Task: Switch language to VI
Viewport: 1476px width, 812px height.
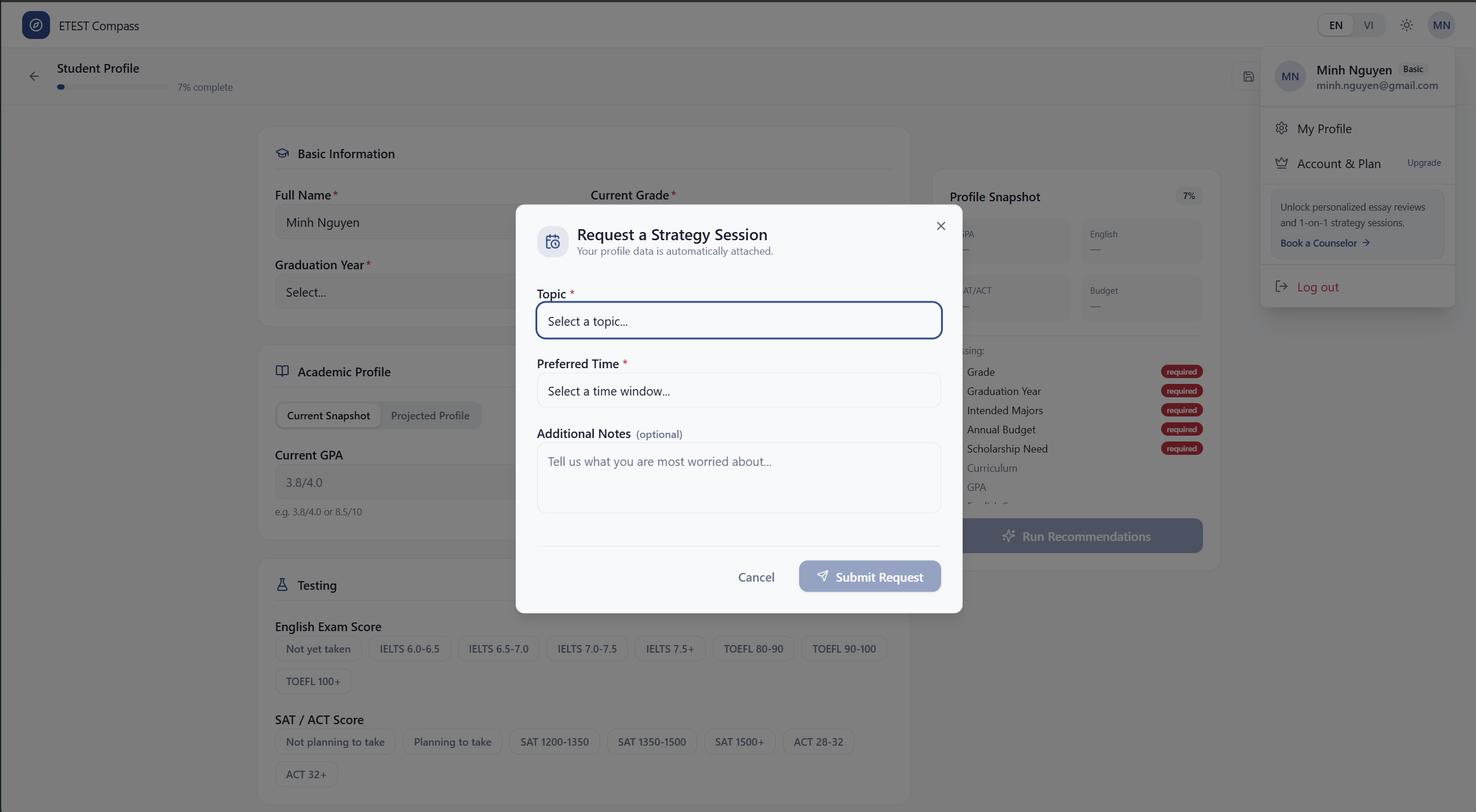Action: 1368,25
